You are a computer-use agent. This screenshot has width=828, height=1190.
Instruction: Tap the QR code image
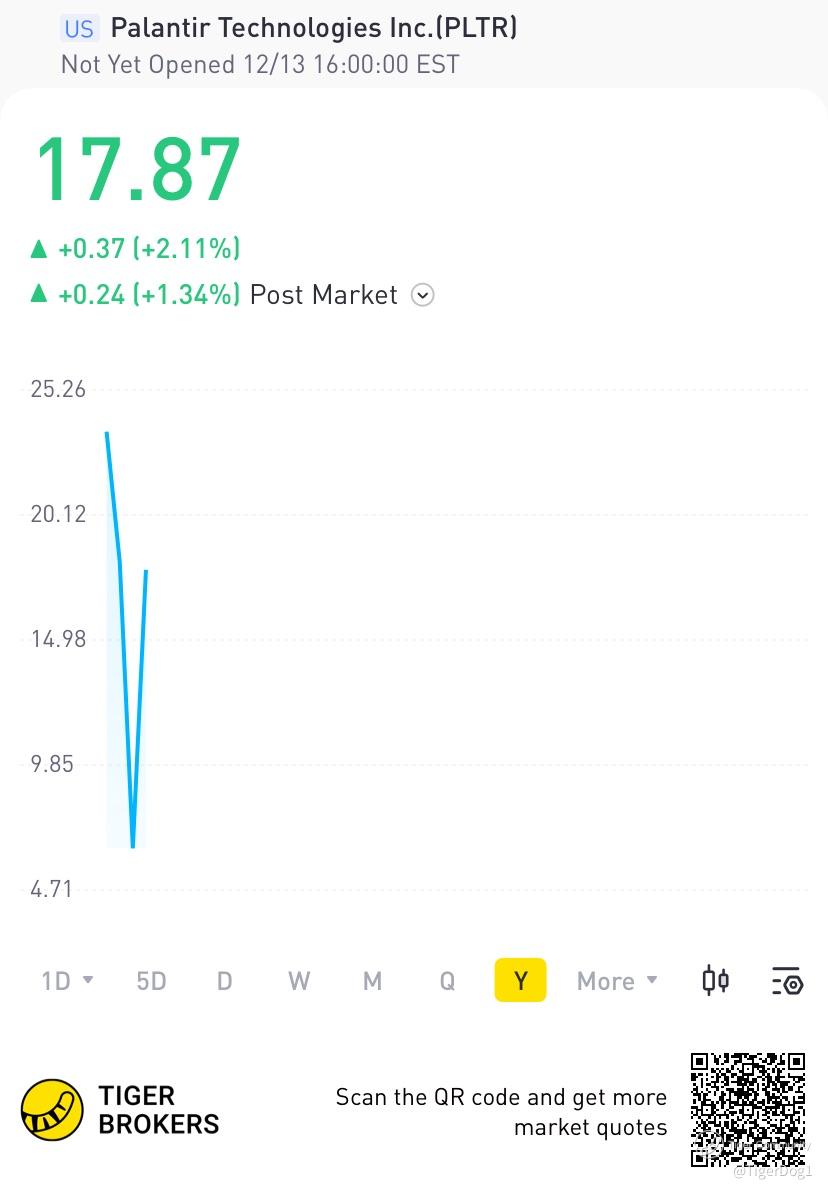point(748,1108)
